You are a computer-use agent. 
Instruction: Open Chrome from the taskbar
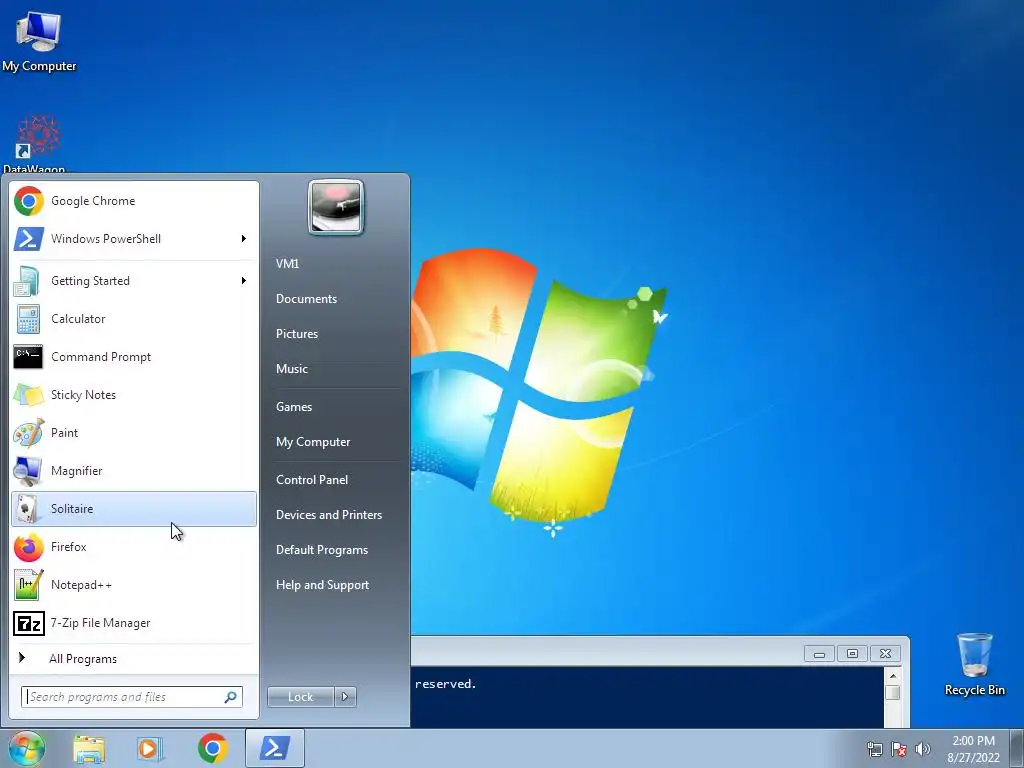(212, 748)
